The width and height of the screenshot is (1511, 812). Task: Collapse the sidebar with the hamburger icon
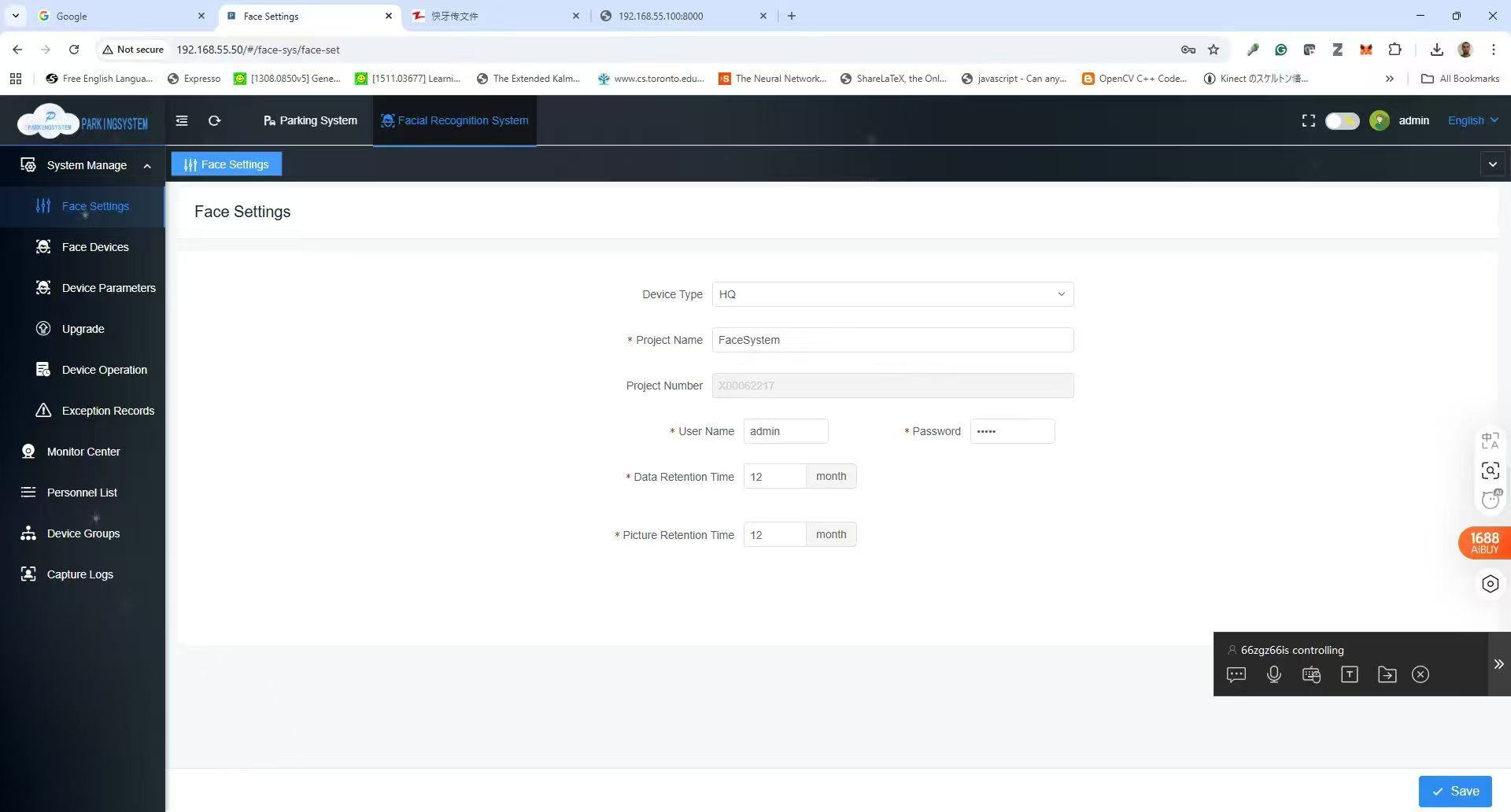tap(182, 120)
